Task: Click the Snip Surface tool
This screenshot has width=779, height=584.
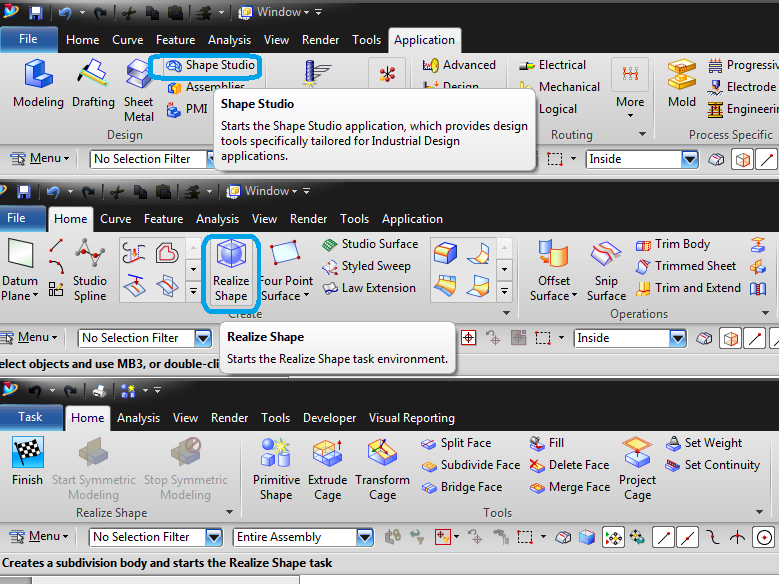Action: 606,270
